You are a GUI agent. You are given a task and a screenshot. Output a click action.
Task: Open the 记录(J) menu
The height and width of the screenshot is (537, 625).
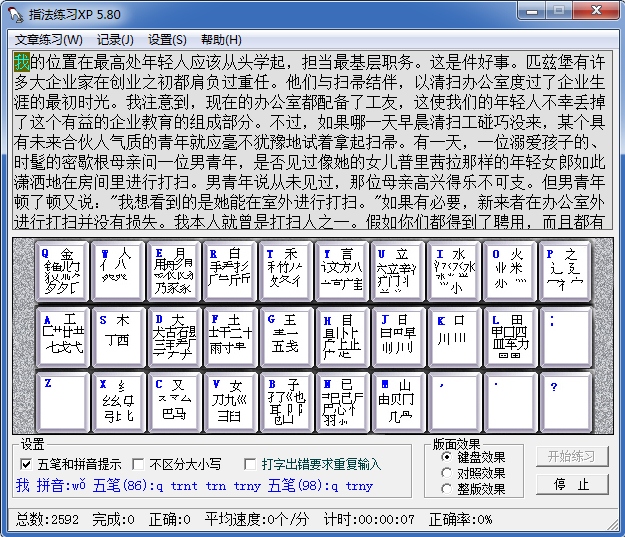click(x=115, y=40)
